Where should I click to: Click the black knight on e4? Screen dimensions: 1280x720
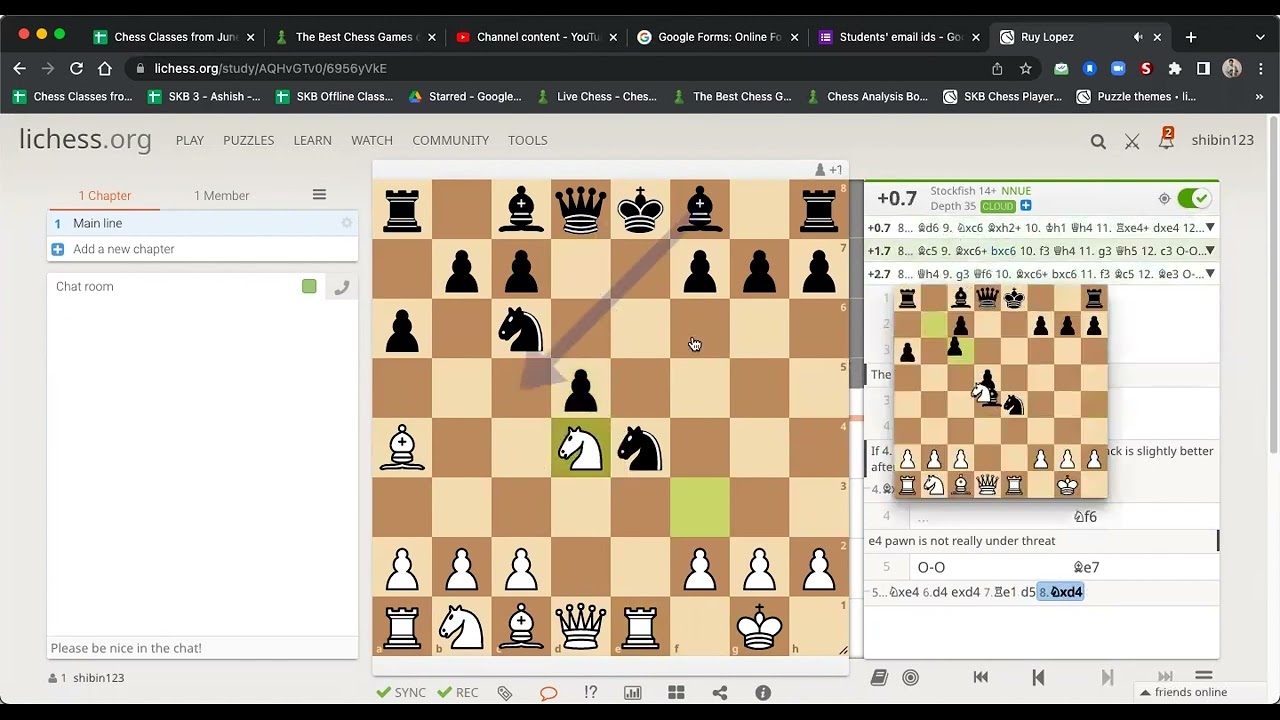tap(640, 448)
